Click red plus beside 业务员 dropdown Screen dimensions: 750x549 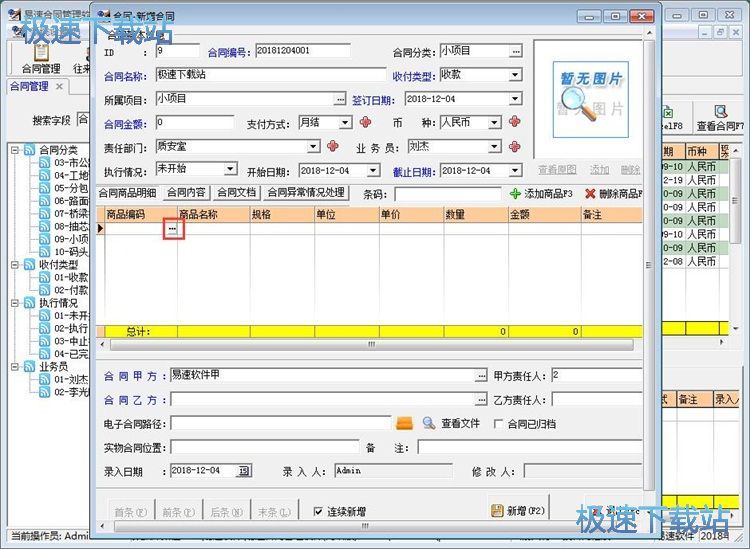coord(515,146)
